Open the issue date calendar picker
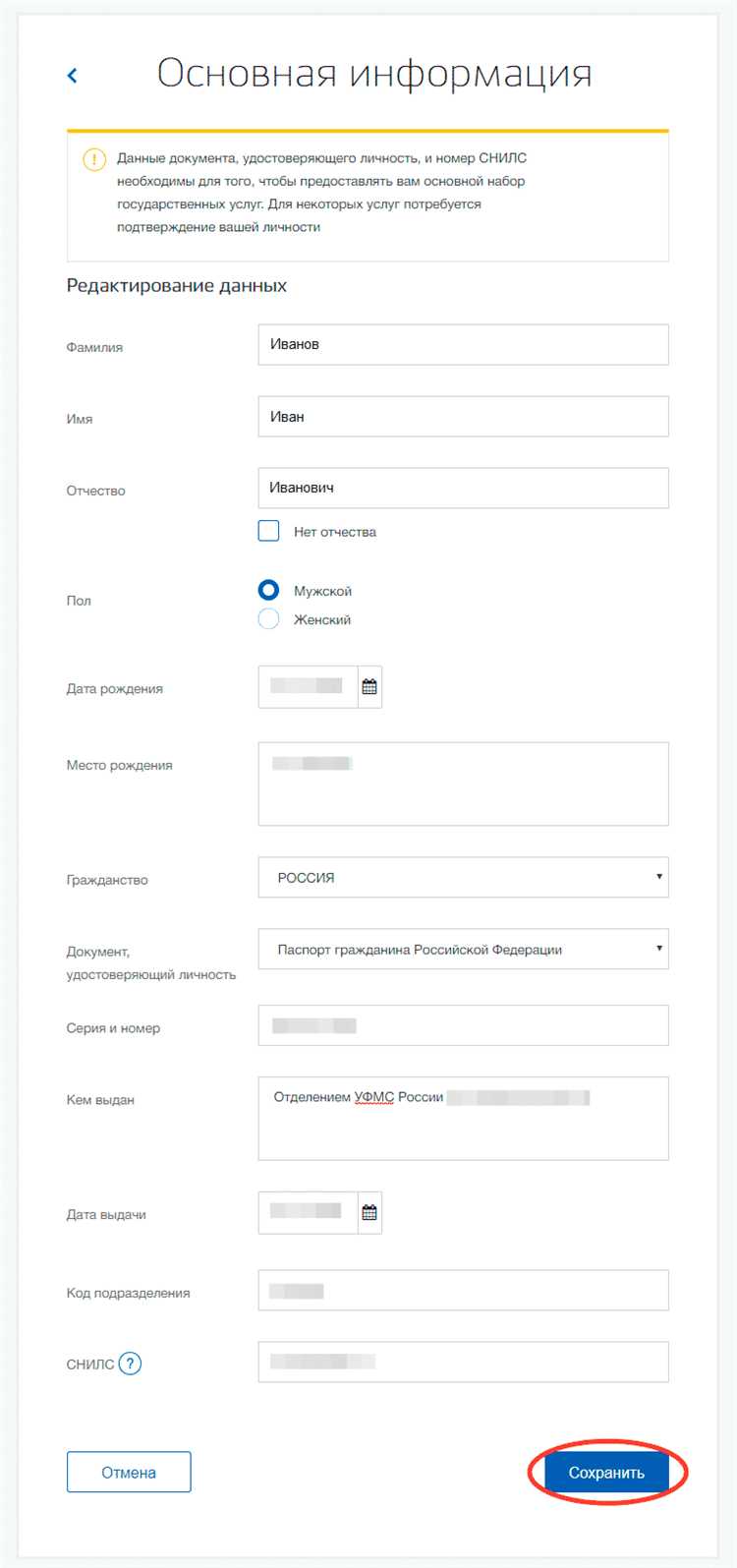Viewport: 737px width, 1568px height. click(x=369, y=1213)
